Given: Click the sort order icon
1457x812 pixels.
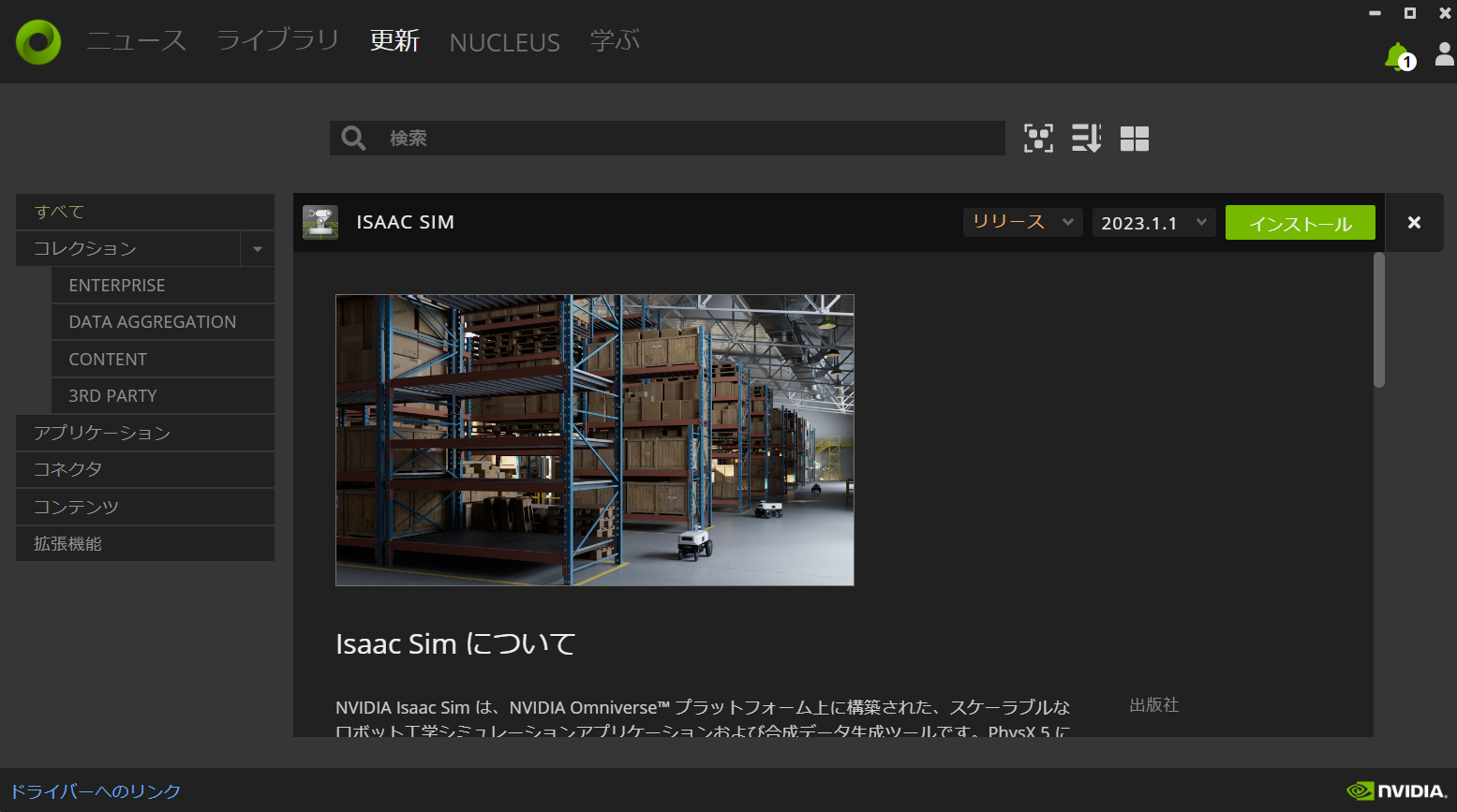Looking at the screenshot, I should 1086,138.
